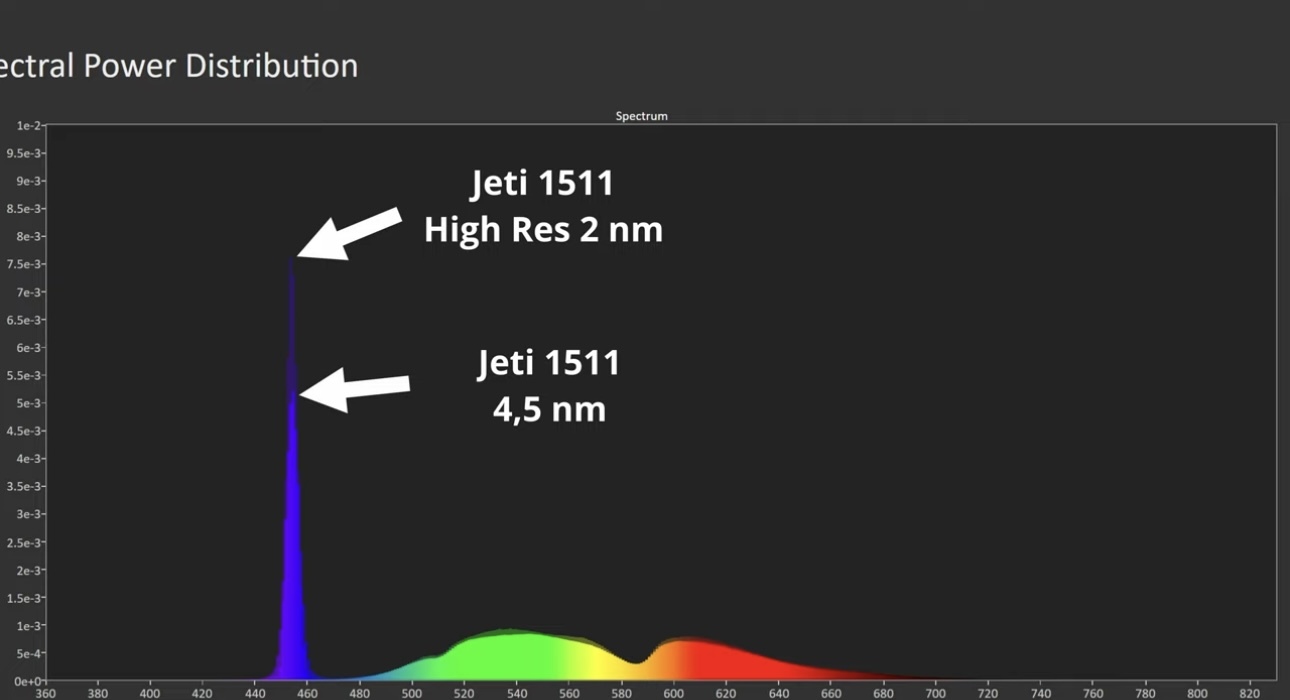Click the 0e+0 origin label on y-axis
This screenshot has width=1290, height=700.
pos(26,682)
